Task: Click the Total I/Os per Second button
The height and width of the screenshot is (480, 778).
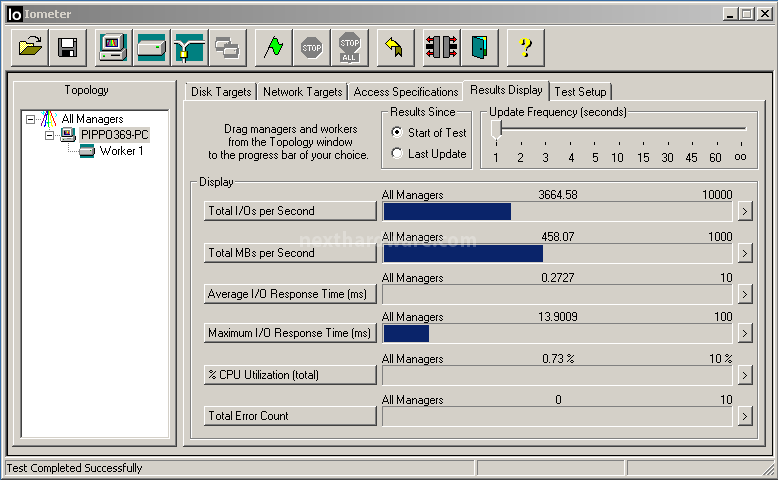Action: click(x=290, y=211)
